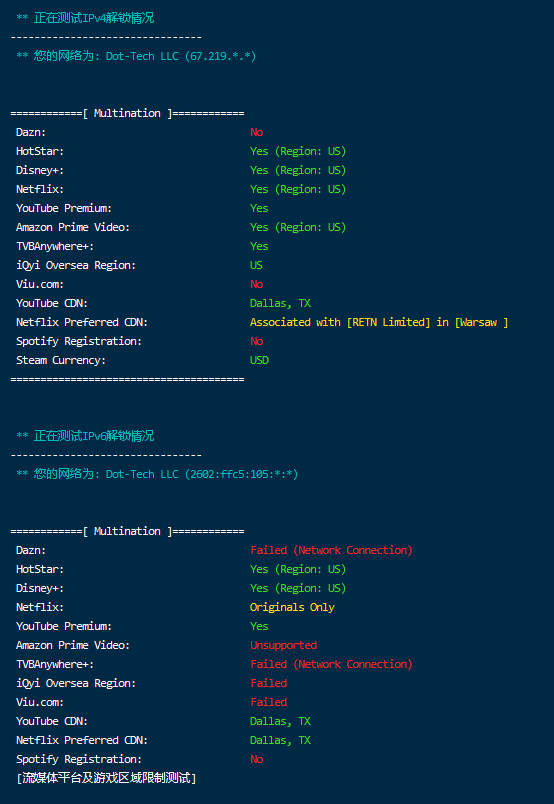
Task: Click the IPv6 Viu.com Failed result
Action: pyautogui.click(x=269, y=702)
